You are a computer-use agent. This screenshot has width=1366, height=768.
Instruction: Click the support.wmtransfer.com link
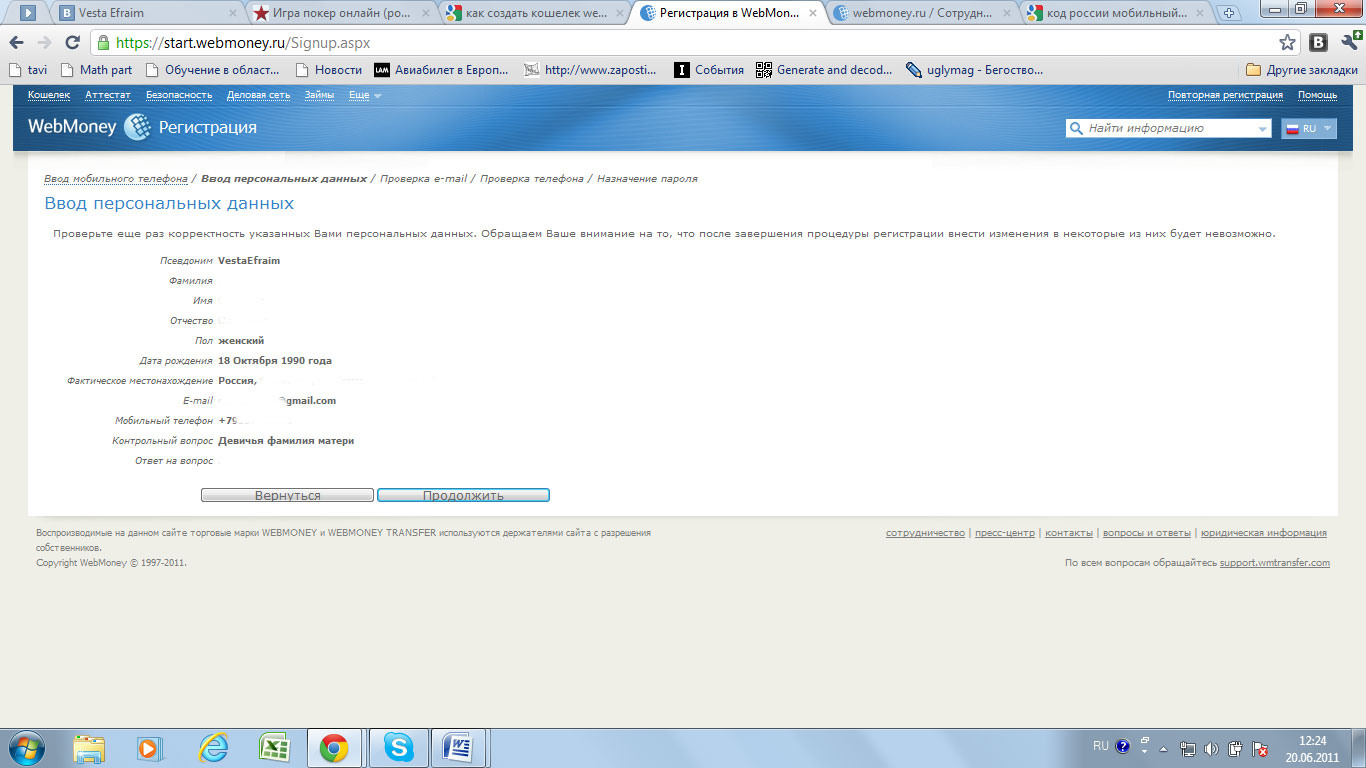click(1275, 563)
